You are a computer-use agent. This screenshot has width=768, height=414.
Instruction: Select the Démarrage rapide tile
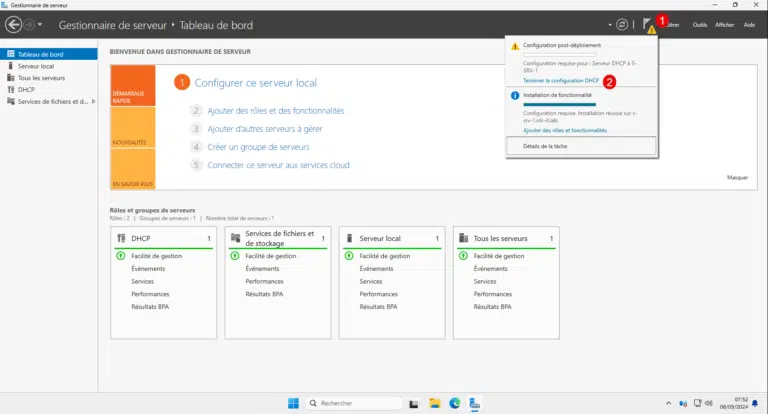(133, 86)
